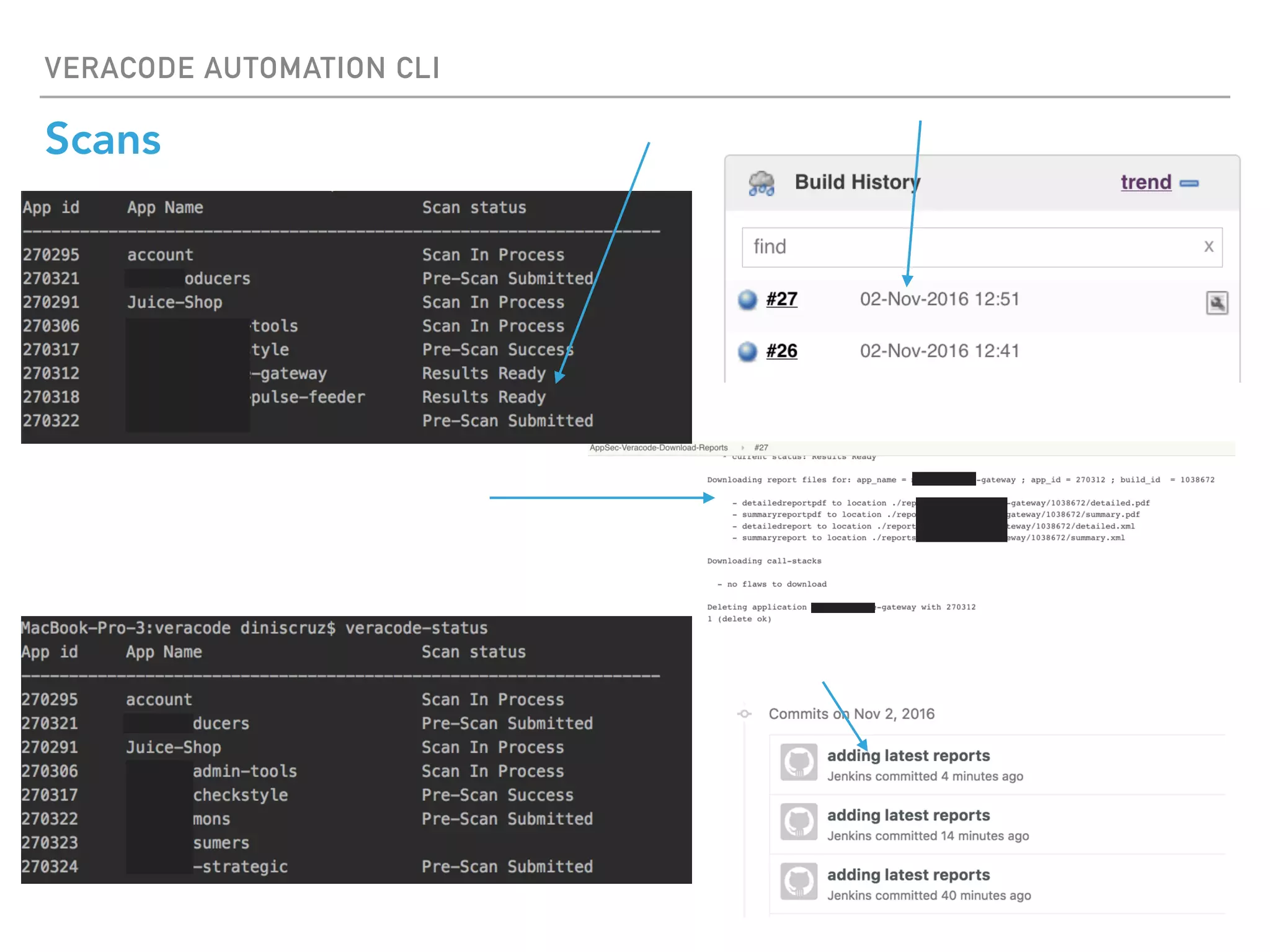Screen dimensions: 1270x952
Task: Select Juice-Shop in the top terminal
Action: point(175,302)
